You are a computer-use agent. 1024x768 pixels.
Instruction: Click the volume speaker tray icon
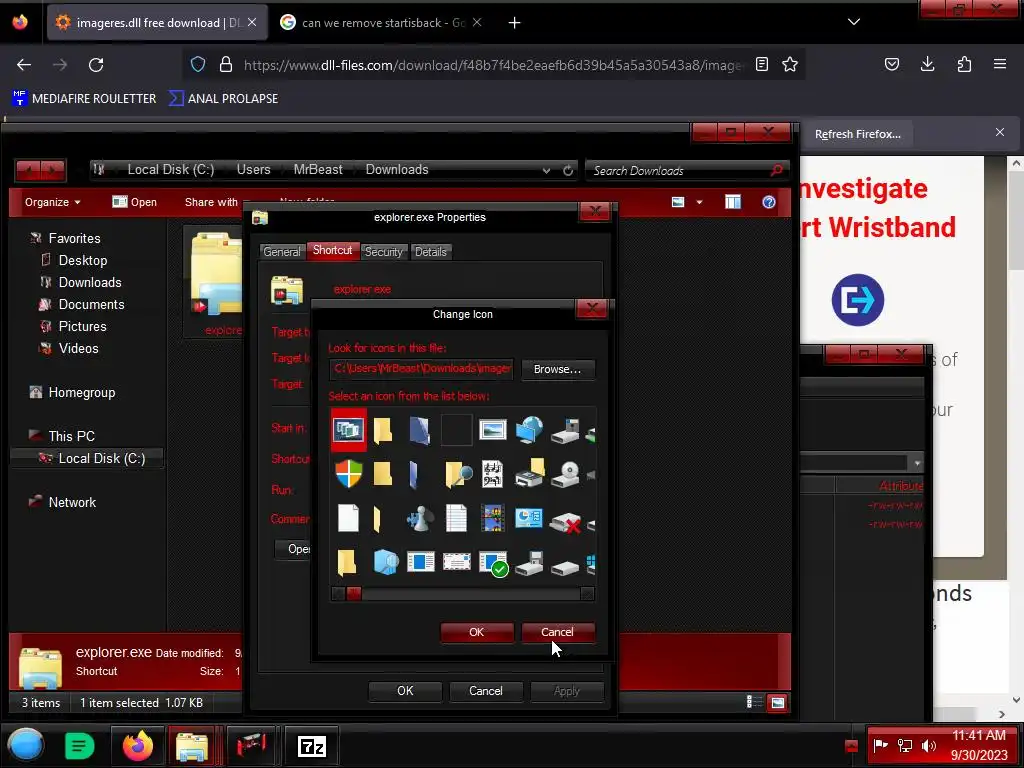tap(928, 745)
